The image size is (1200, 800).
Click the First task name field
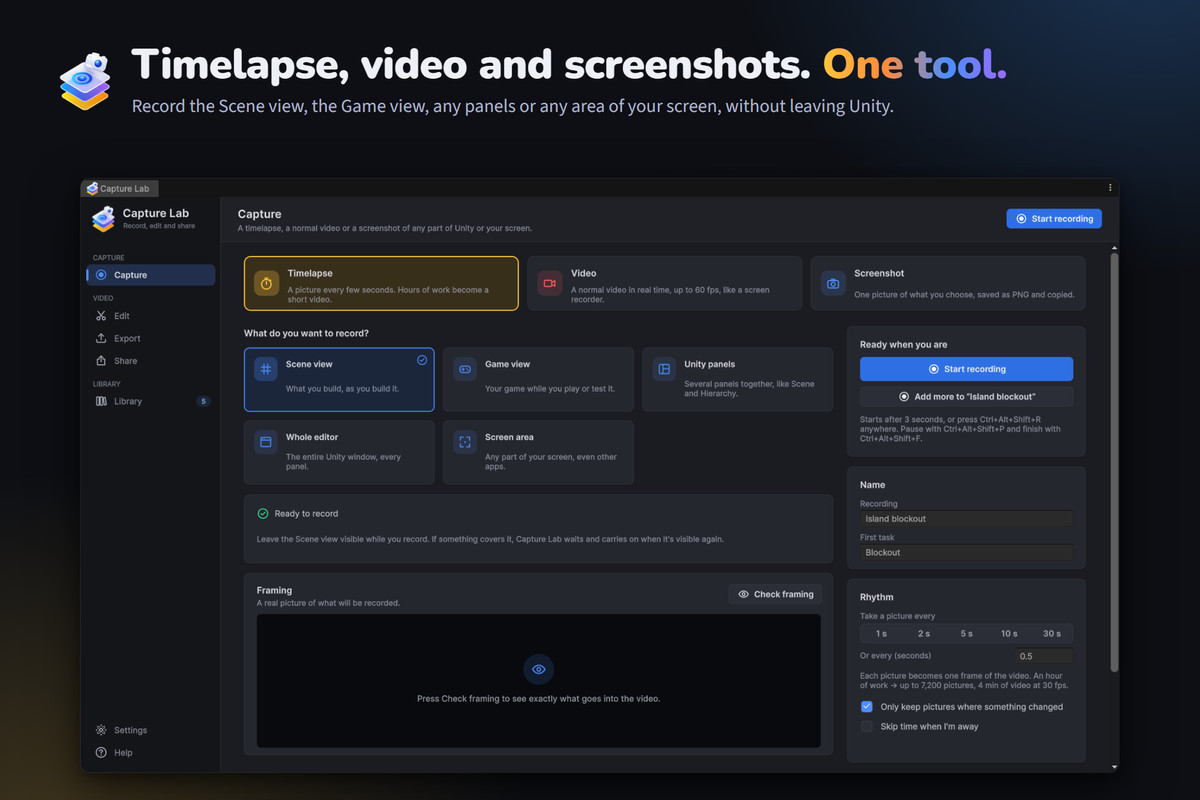[x=966, y=552]
